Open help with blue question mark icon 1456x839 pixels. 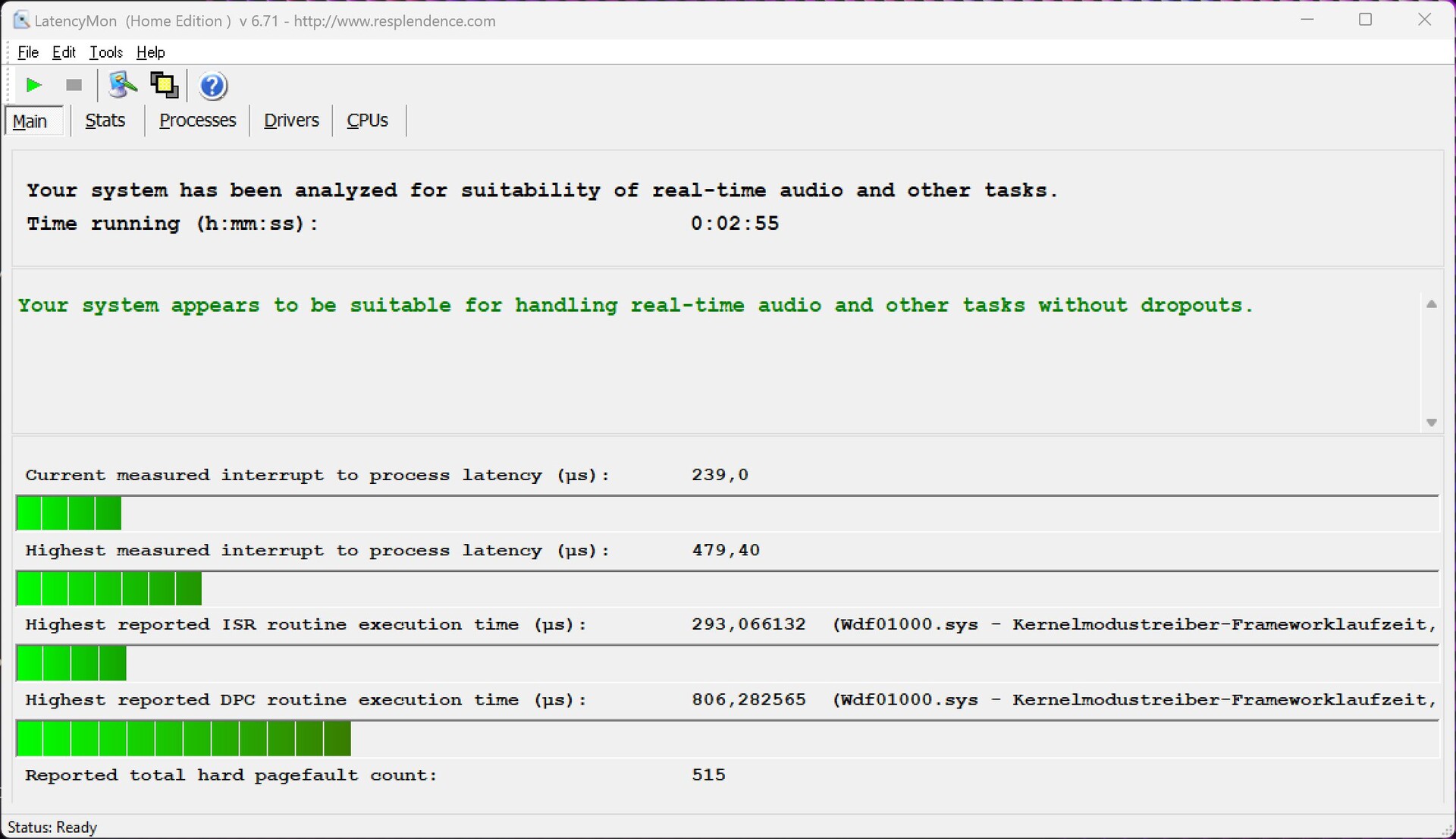pos(213,86)
